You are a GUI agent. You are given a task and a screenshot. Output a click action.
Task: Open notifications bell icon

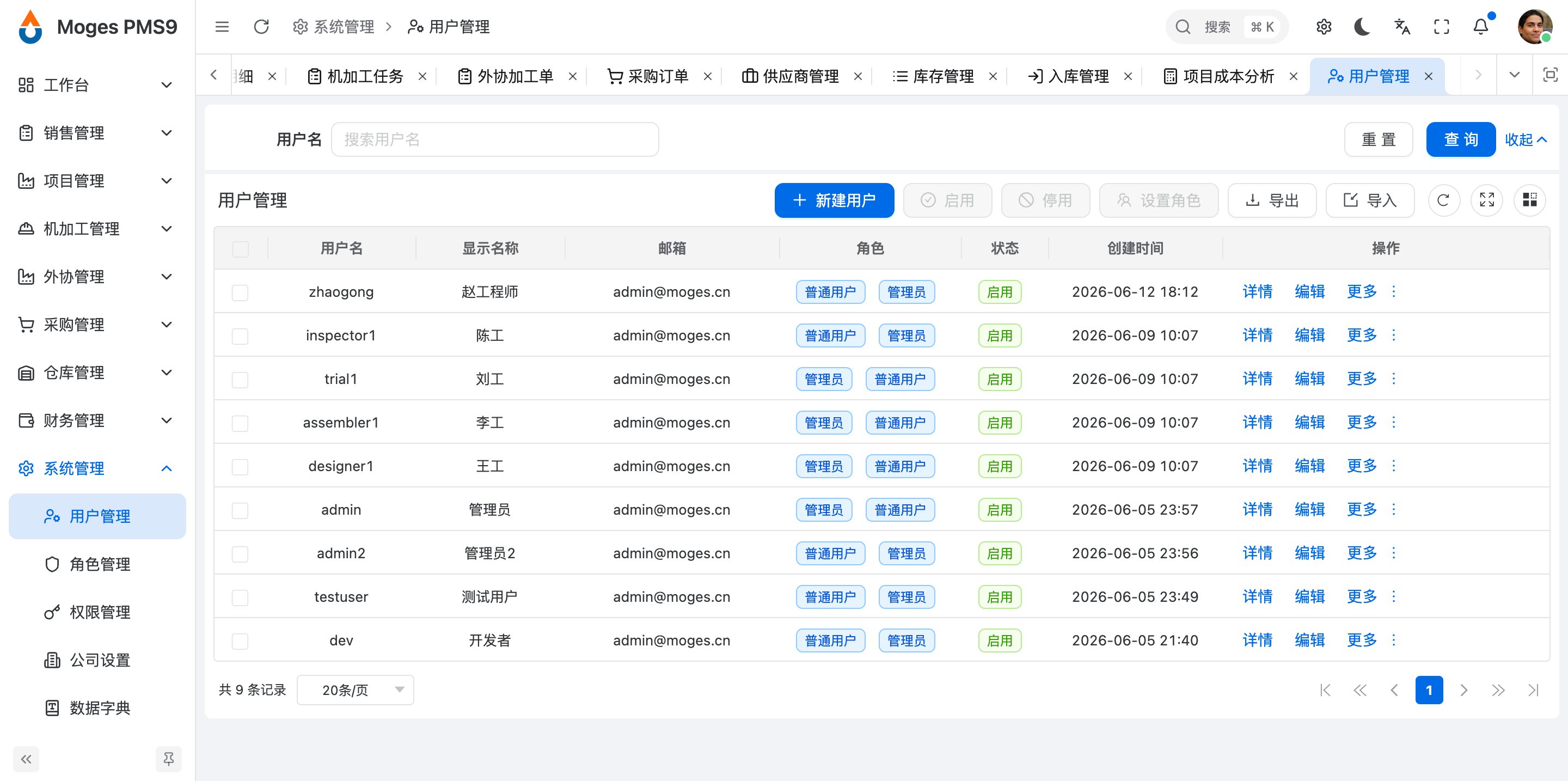pos(1481,27)
